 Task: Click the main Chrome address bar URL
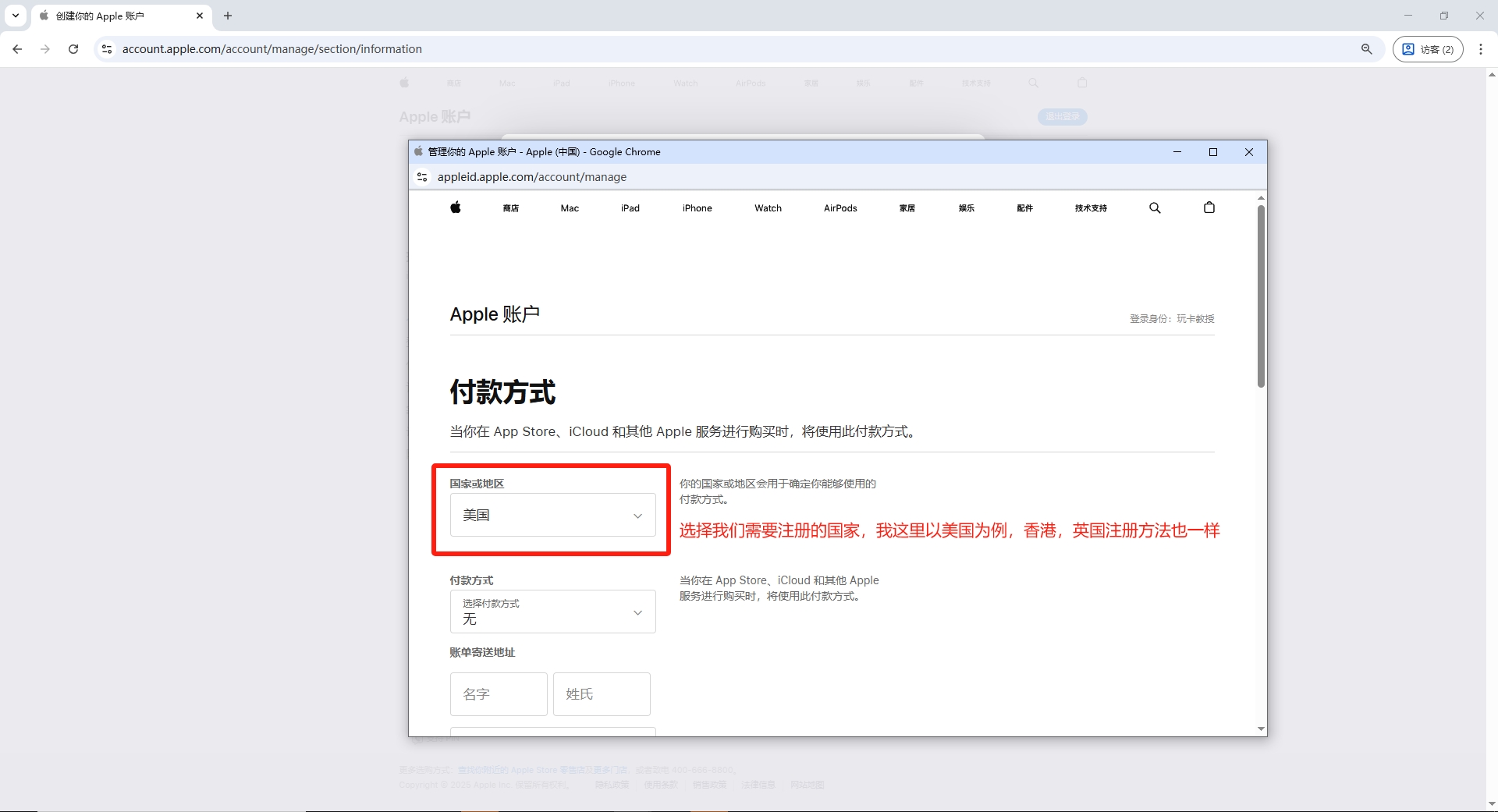(x=272, y=49)
